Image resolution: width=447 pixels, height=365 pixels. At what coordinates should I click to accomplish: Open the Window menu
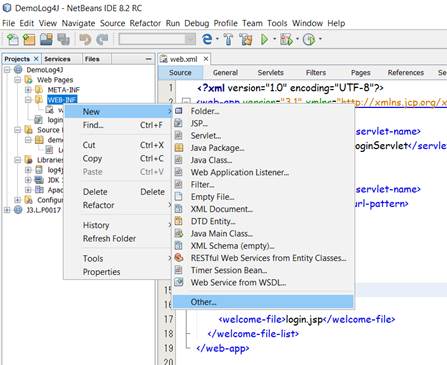[x=307, y=23]
